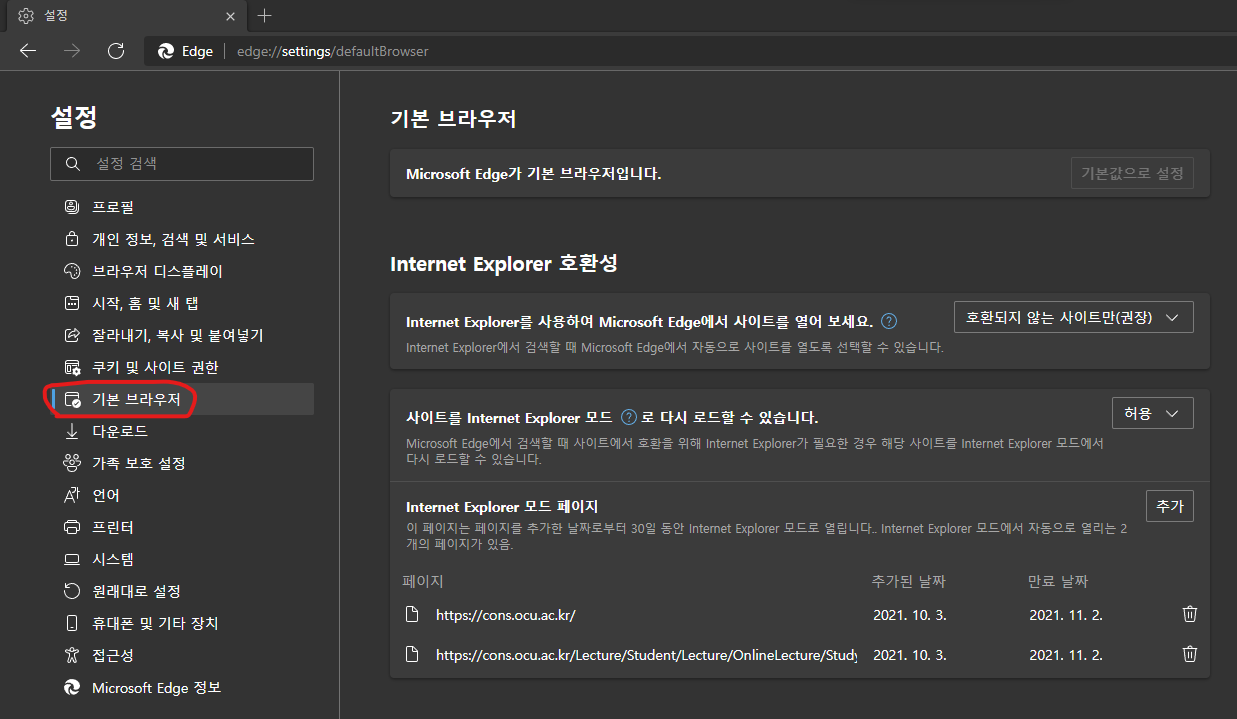Open the 허용 dropdown
Screen dimensions: 1237x719
pyautogui.click(x=1153, y=413)
